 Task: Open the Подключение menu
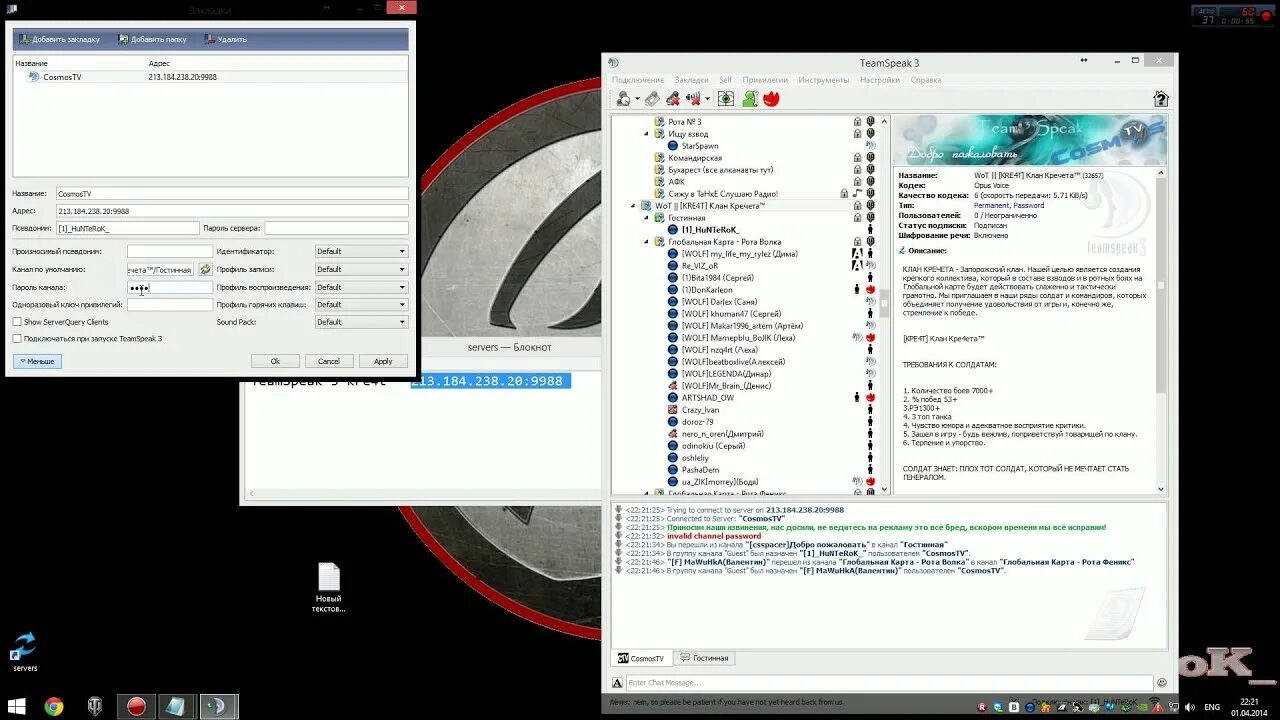638,80
